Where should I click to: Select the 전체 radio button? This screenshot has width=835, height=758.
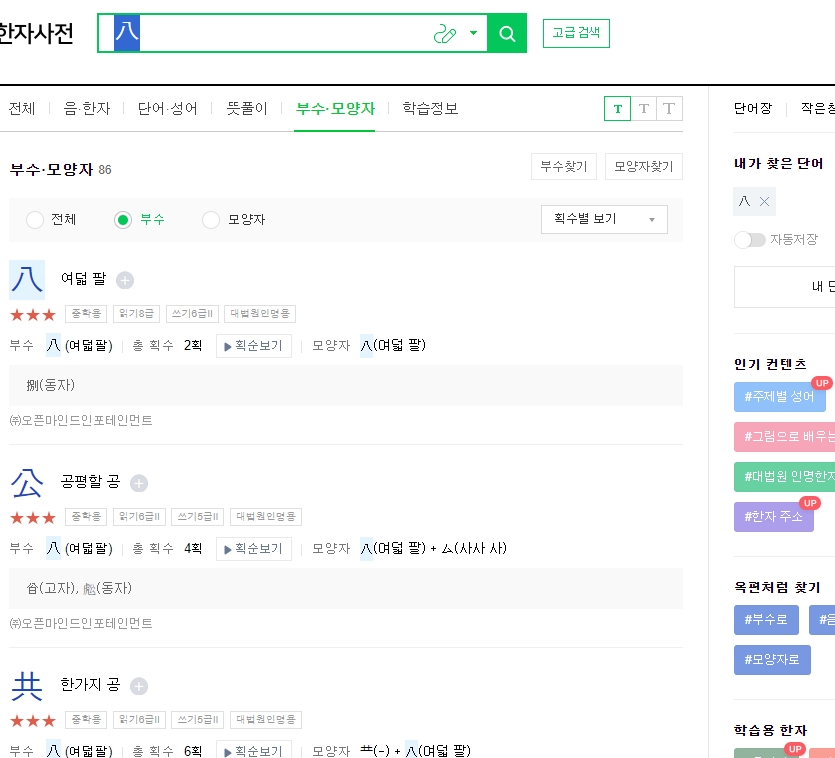pos(35,219)
